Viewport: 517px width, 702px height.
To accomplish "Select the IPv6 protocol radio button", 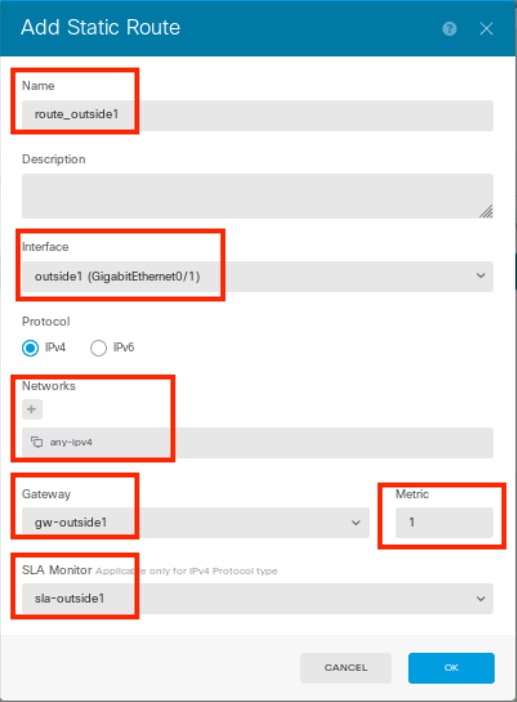I will (x=98, y=348).
